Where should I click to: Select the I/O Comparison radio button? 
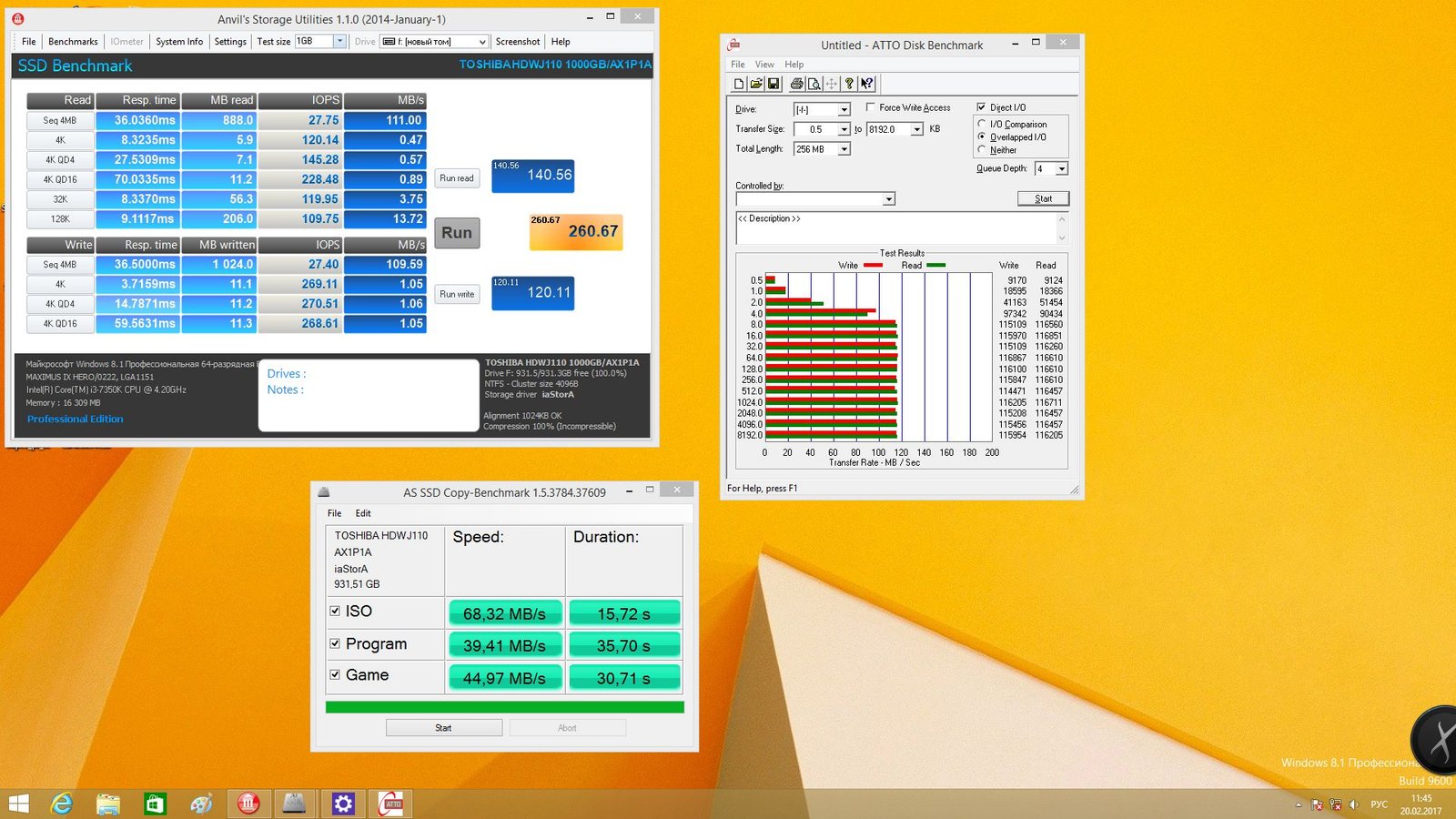[x=982, y=124]
